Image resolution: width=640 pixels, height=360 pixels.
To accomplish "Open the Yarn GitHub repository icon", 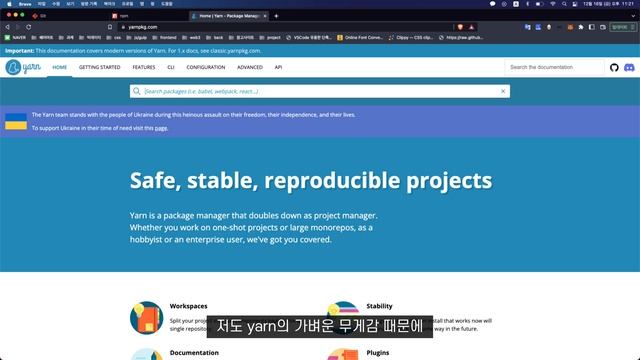I will coord(614,67).
